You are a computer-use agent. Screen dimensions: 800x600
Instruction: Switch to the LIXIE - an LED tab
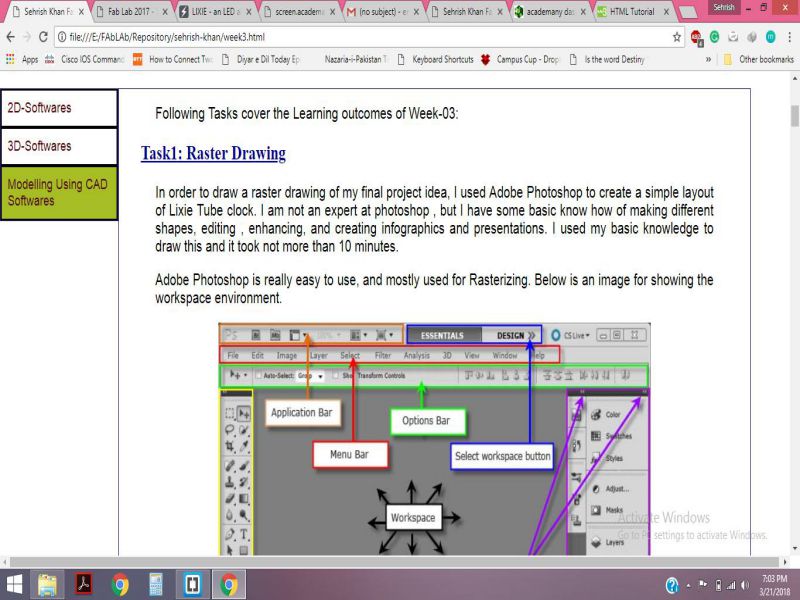[213, 12]
